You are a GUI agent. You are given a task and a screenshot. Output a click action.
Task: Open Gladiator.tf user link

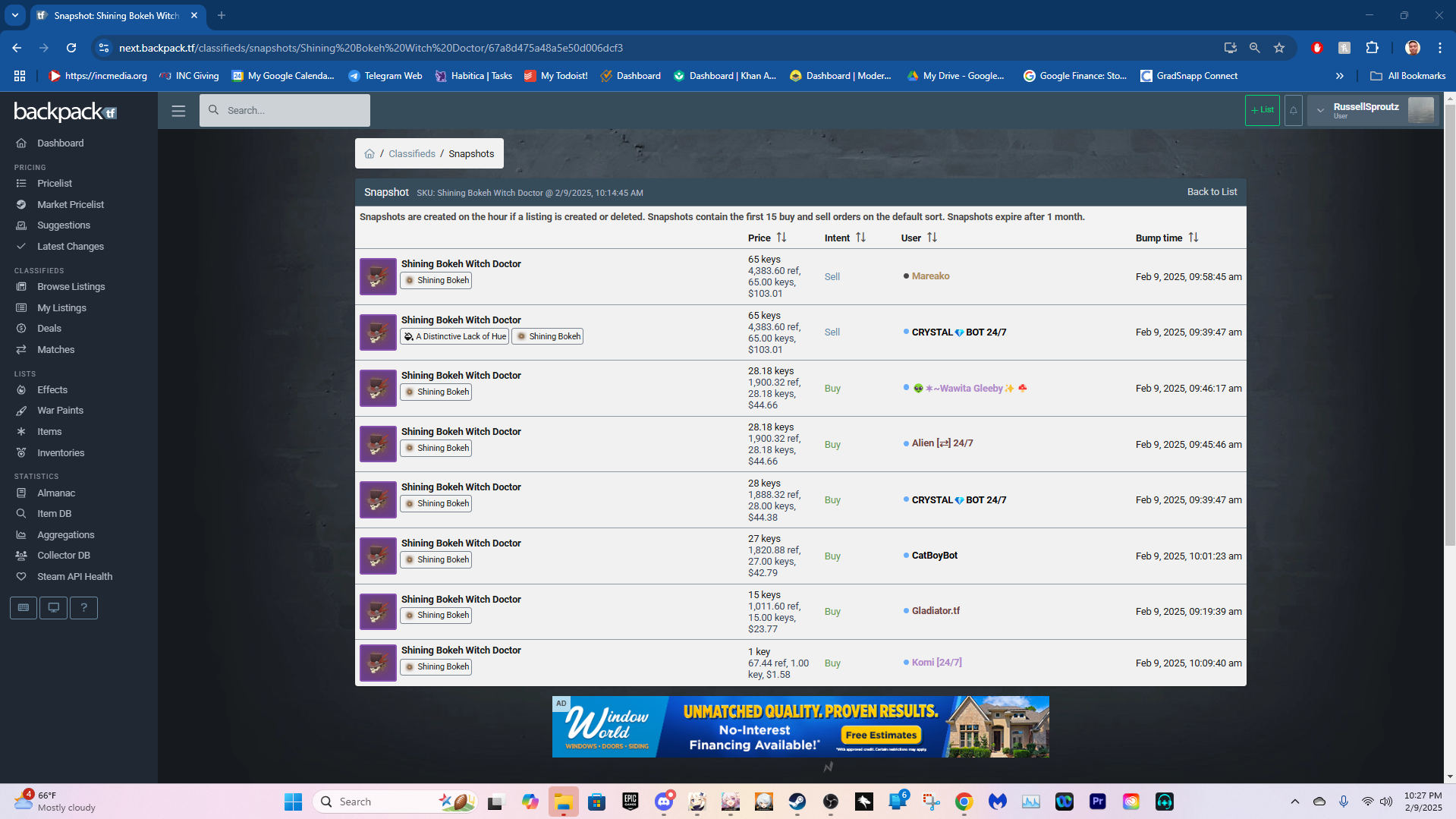coord(936,611)
